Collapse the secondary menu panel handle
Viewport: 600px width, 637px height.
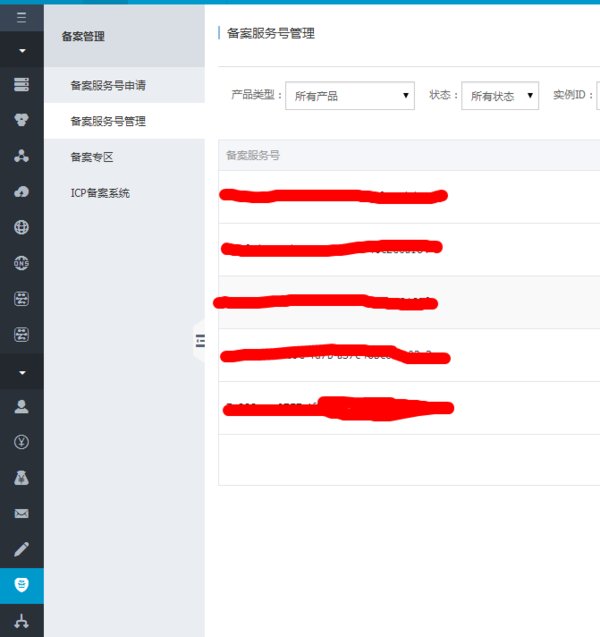(x=200, y=340)
